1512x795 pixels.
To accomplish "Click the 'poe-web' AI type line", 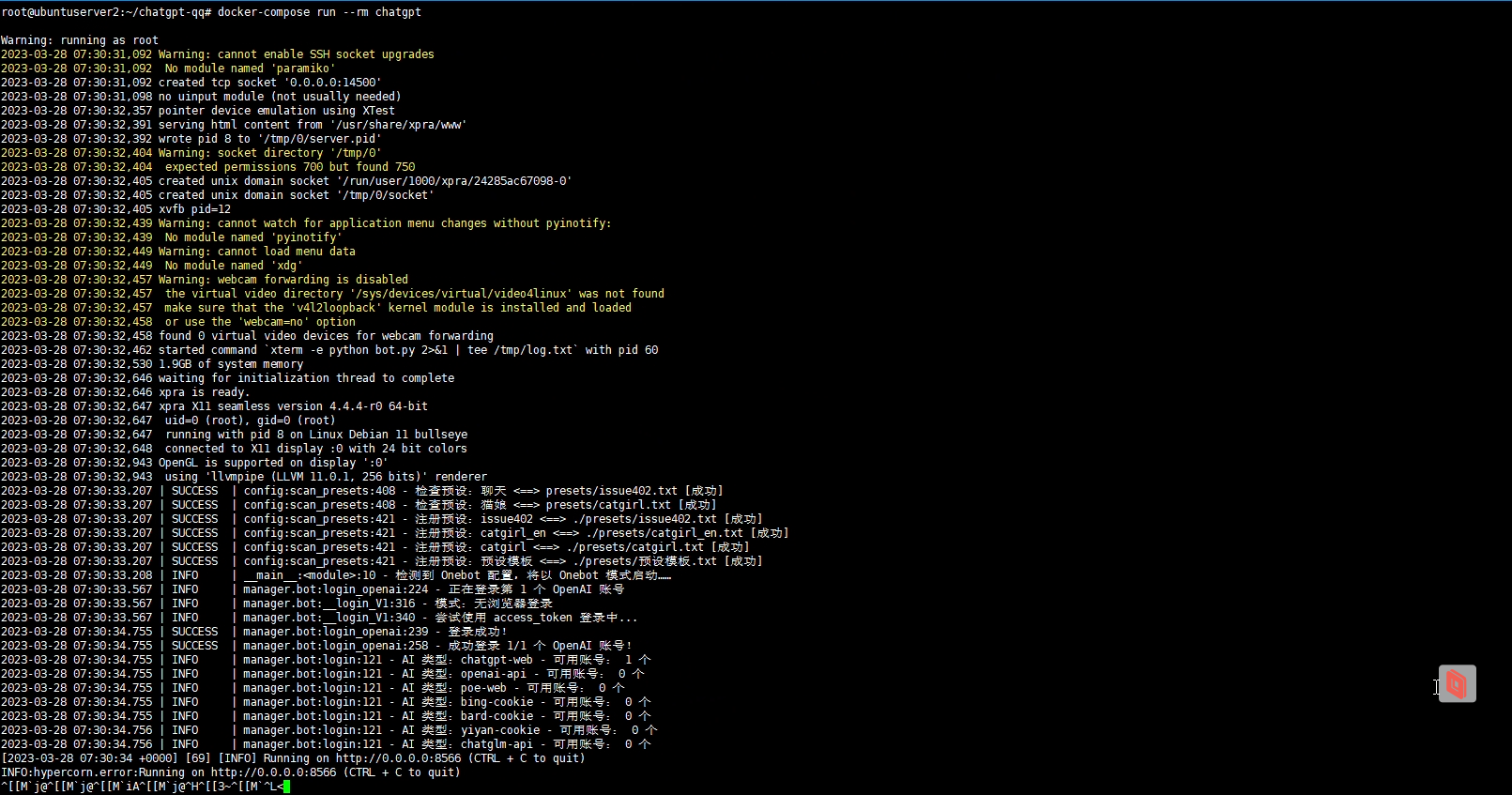I will click(313, 688).
